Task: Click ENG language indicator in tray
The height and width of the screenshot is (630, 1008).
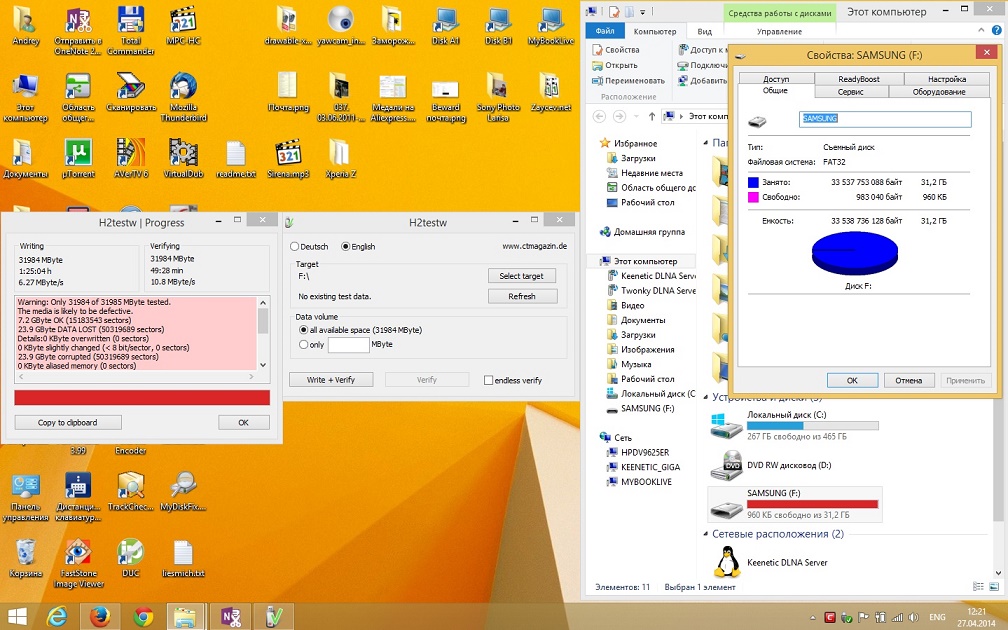Action: pos(937,617)
